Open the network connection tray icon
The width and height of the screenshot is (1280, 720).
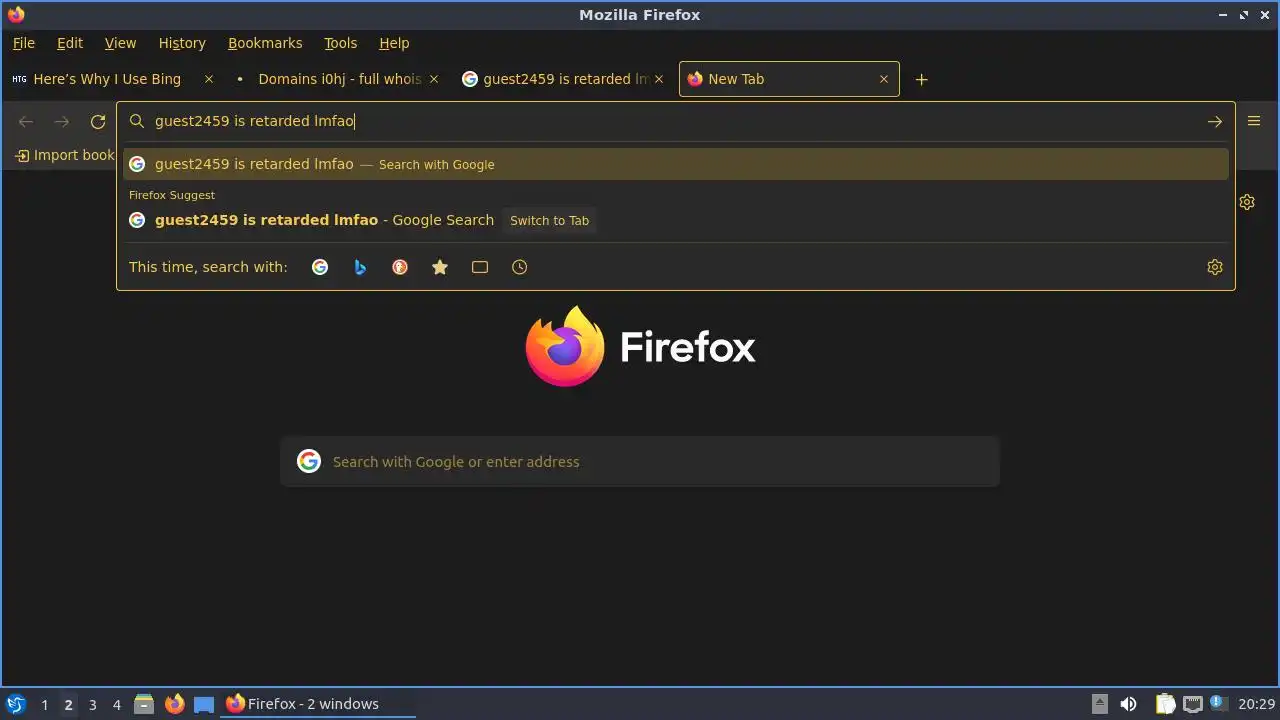click(1192, 704)
